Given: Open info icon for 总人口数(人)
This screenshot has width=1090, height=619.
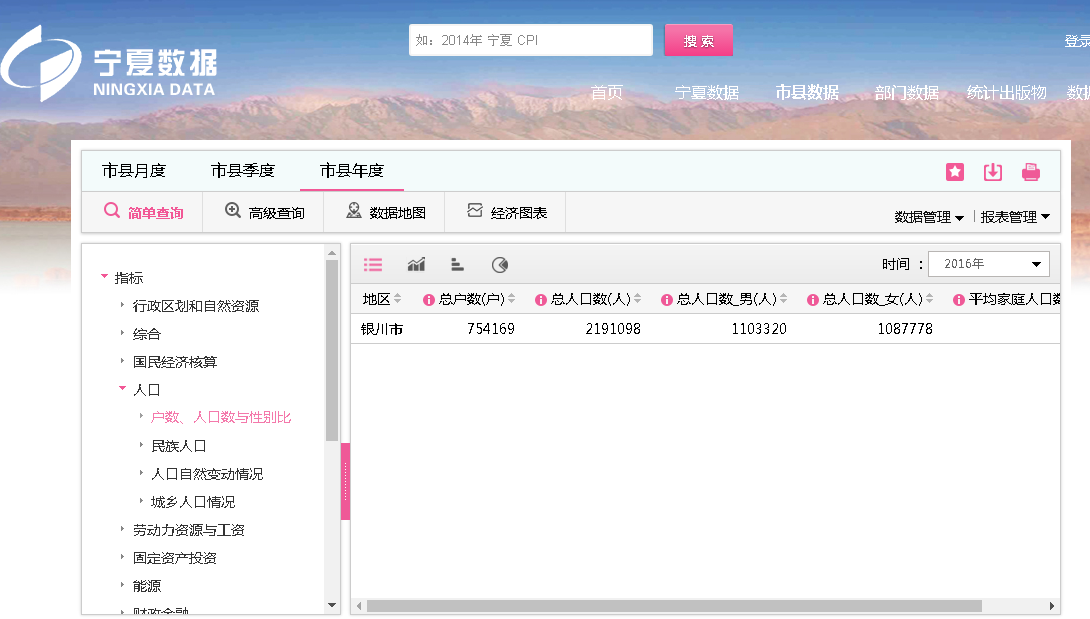Looking at the screenshot, I should [x=540, y=300].
